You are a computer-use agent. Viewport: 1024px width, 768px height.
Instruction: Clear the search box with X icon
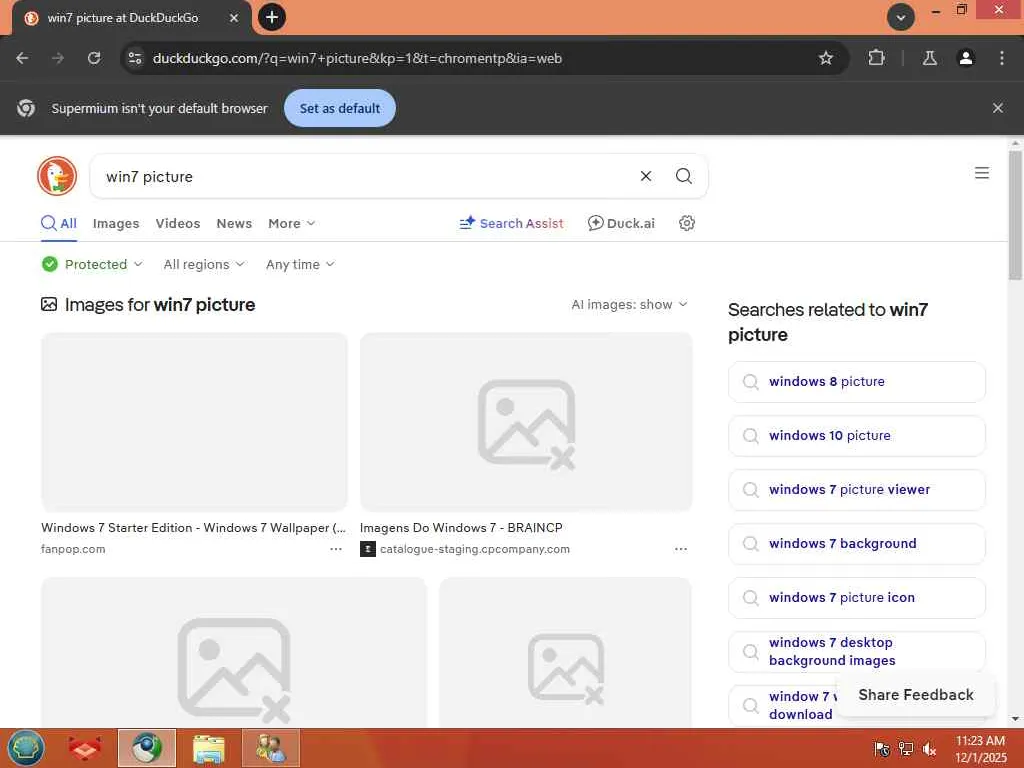coord(646,176)
